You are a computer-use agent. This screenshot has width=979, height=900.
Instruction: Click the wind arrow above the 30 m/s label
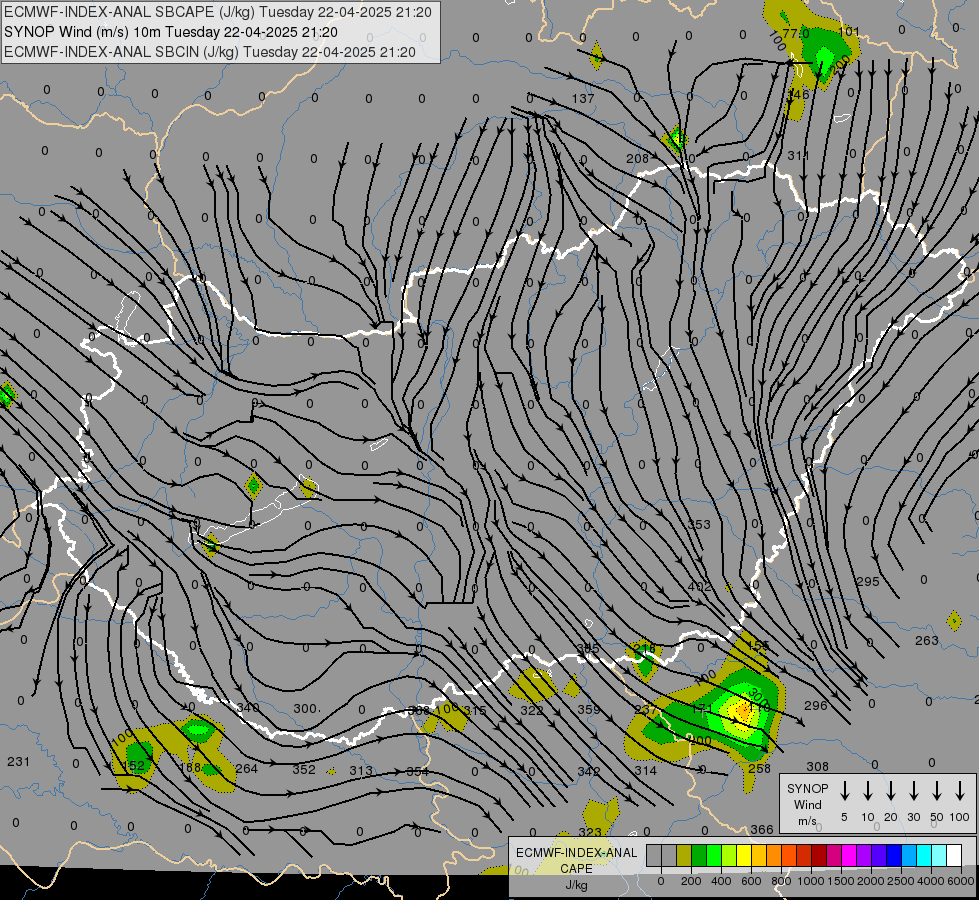[913, 791]
